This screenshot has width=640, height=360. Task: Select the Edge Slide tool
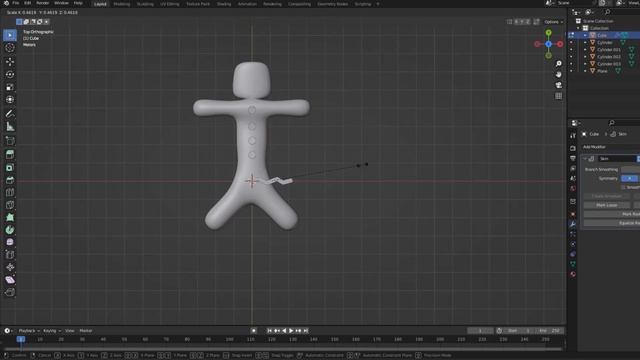tap(10, 255)
